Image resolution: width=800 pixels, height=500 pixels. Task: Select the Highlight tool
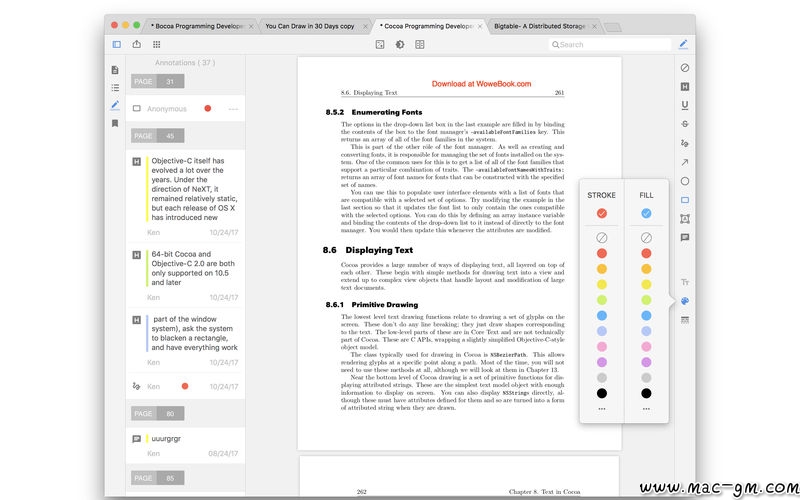685,87
